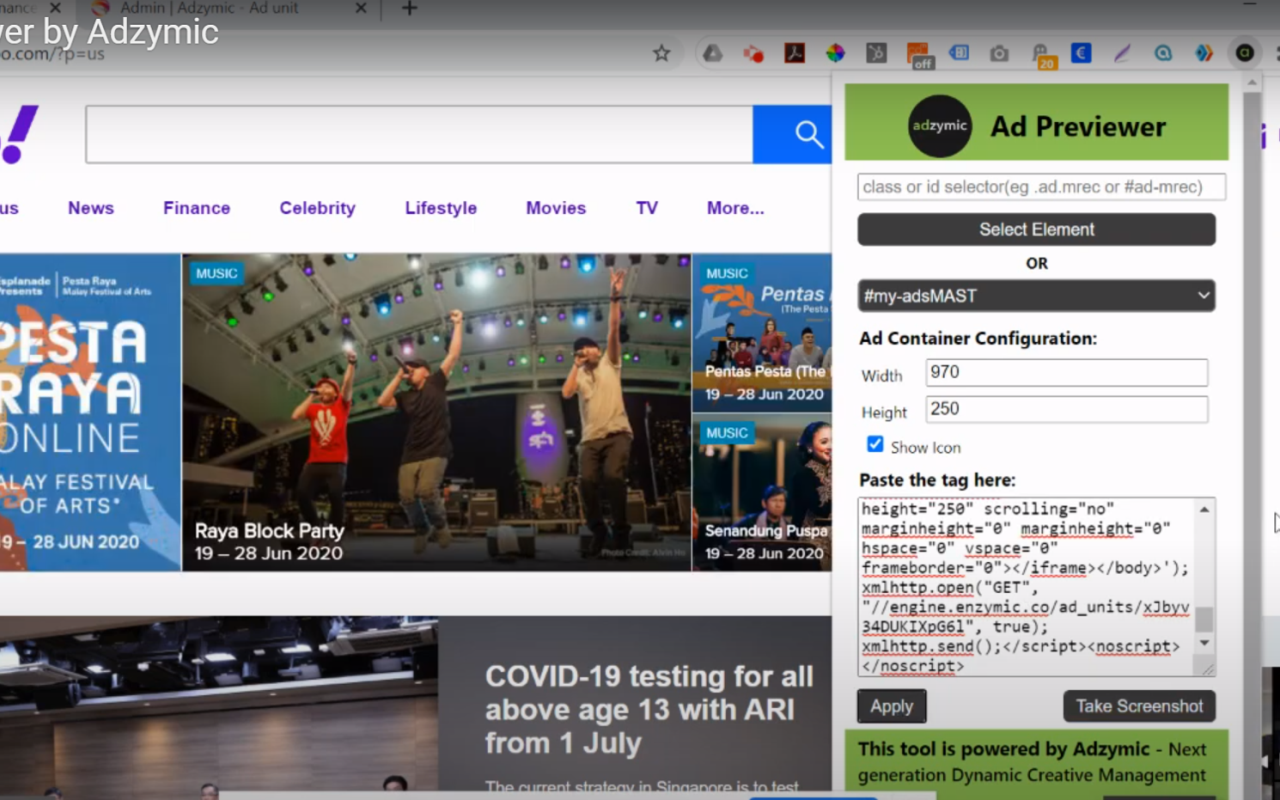This screenshot has height=800, width=1280.
Task: Expand the #my-adsMAST dropdown
Action: coord(1036,296)
